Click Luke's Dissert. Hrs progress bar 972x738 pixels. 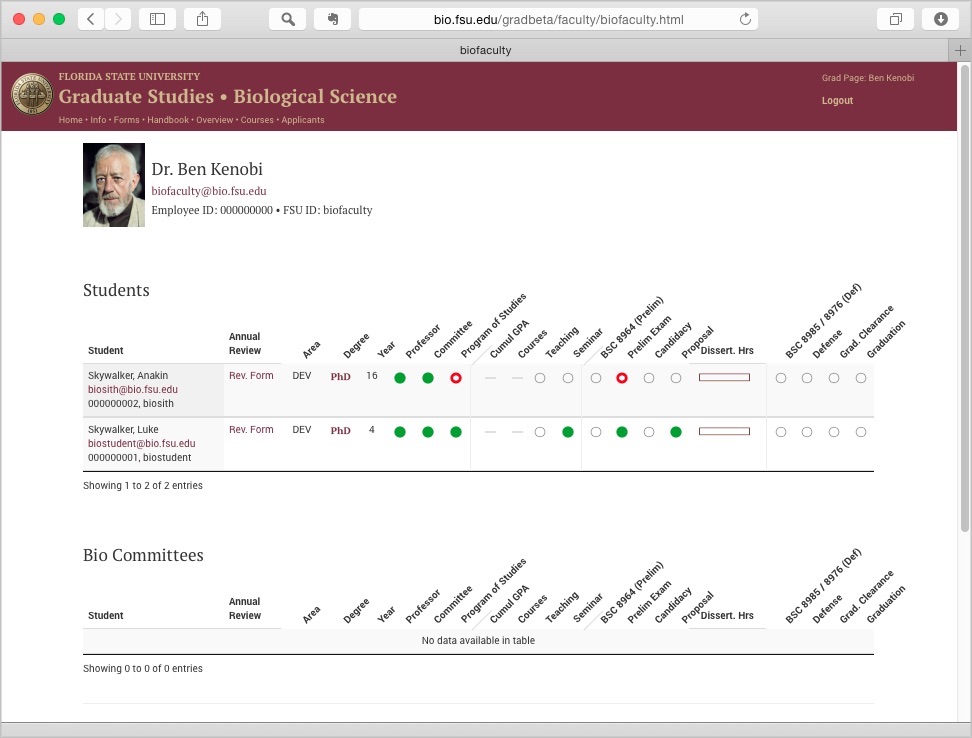point(724,429)
